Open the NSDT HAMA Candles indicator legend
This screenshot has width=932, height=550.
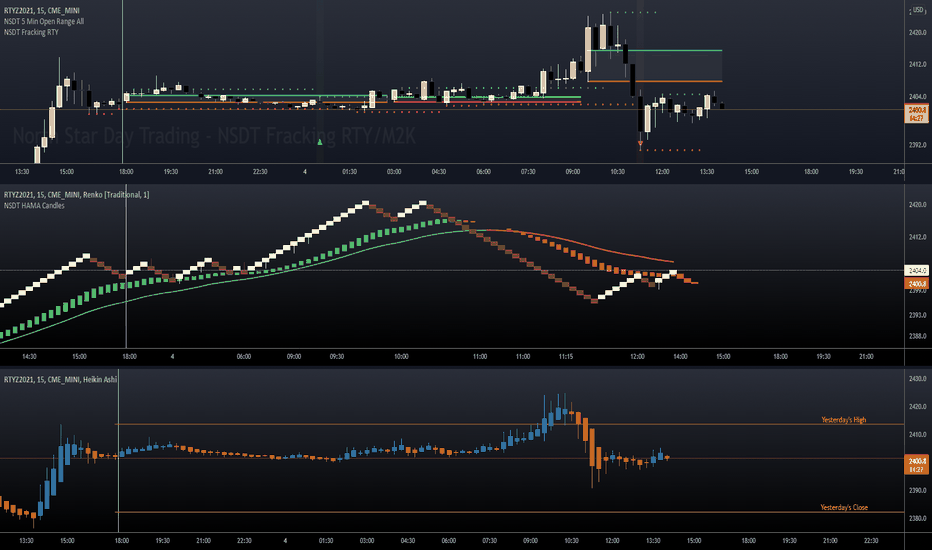pyautogui.click(x=34, y=206)
